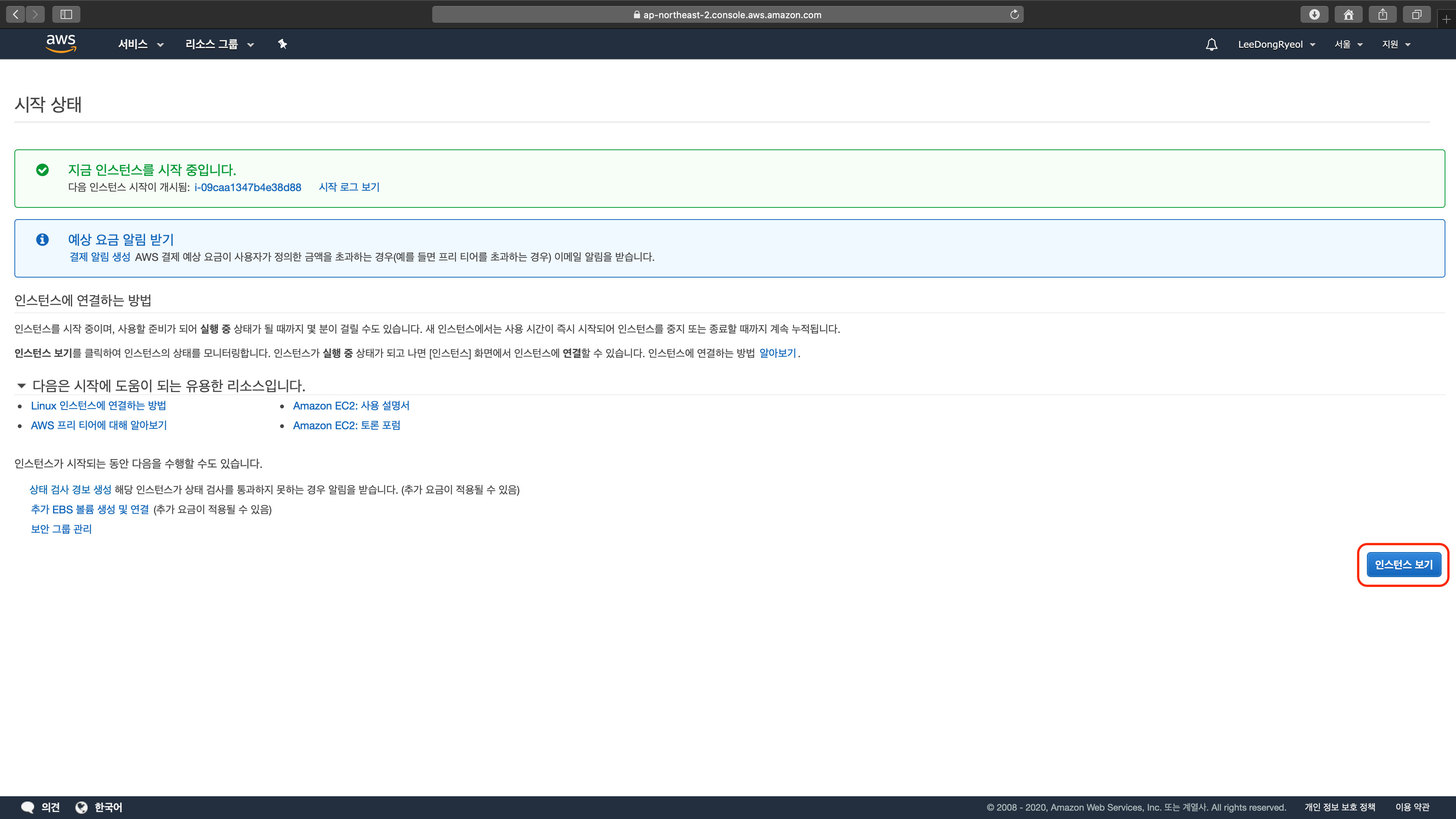Viewport: 1456px width, 819px height.
Task: Click the pin shortcut icon in navbar
Action: pos(282,44)
